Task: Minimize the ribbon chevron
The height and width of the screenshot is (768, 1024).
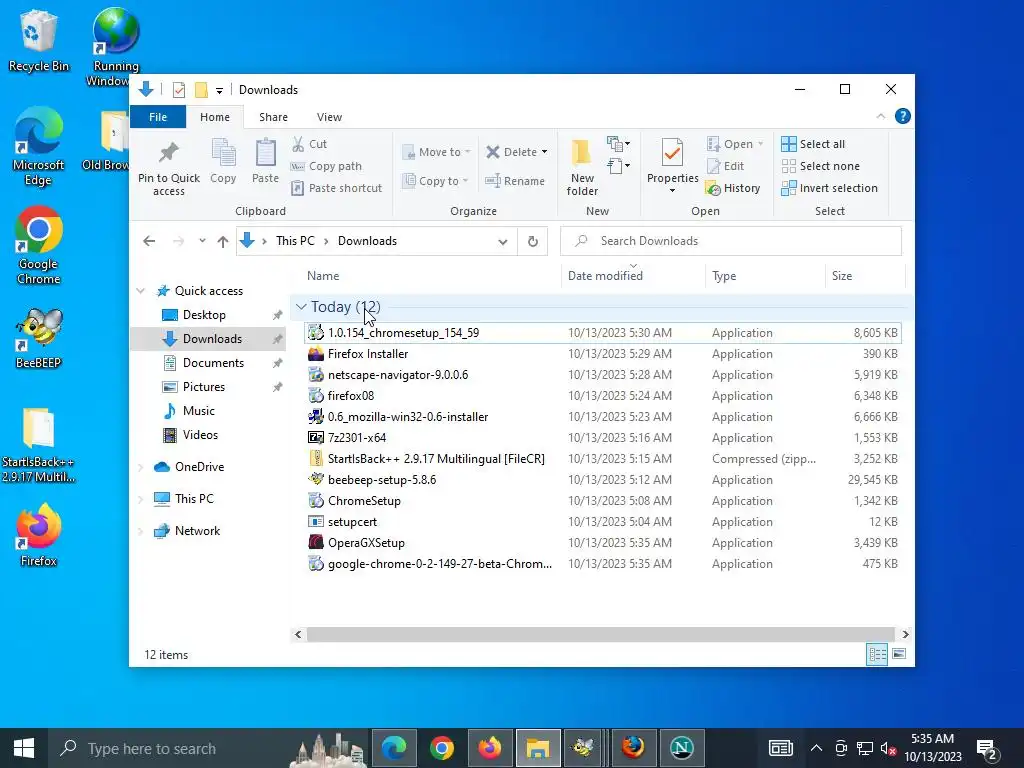Action: pos(880,116)
